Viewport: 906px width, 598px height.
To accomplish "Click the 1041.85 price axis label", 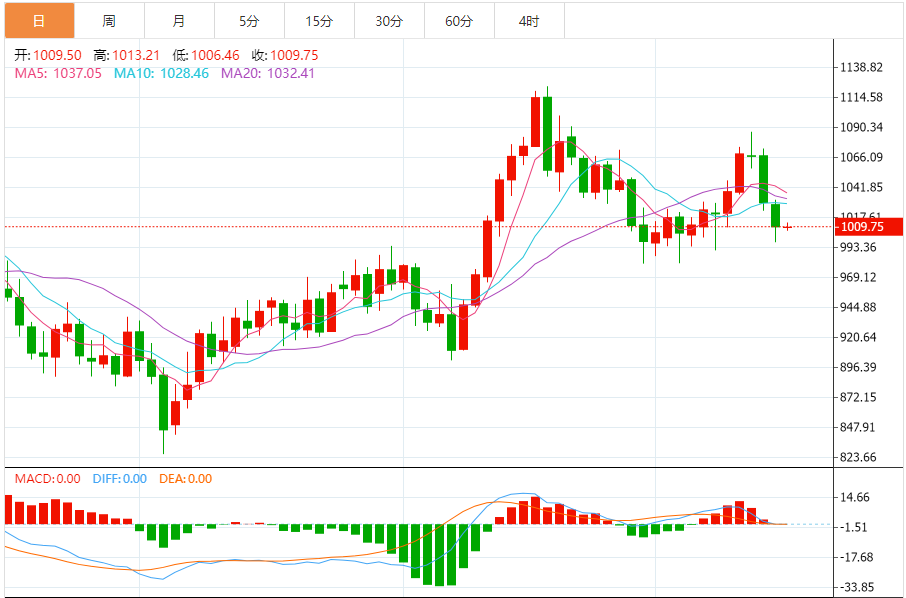I will click(x=862, y=188).
